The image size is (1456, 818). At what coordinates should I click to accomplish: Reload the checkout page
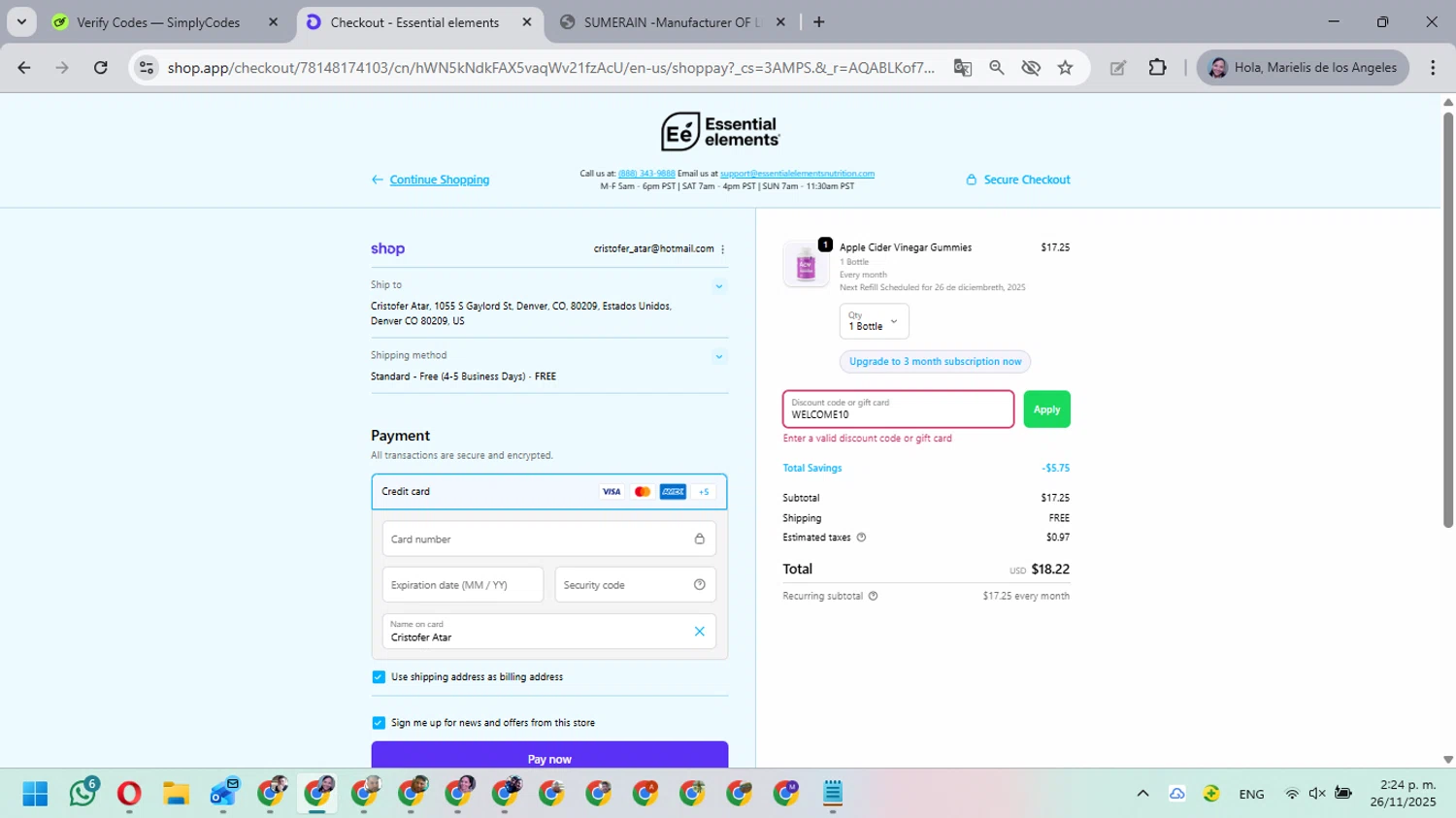(x=100, y=67)
